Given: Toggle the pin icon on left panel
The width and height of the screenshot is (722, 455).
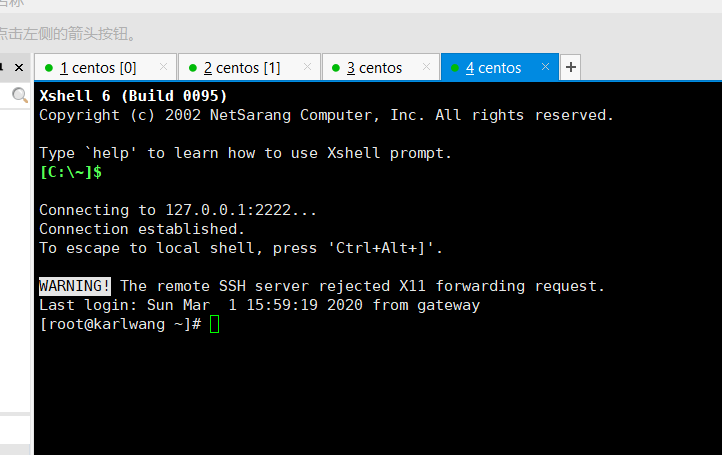Looking at the screenshot, I should (x=3, y=67).
